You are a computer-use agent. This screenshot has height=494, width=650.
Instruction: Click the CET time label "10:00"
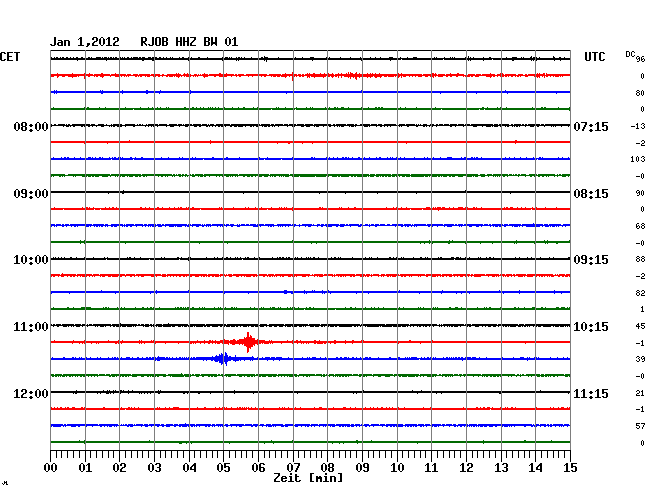(x=31, y=260)
